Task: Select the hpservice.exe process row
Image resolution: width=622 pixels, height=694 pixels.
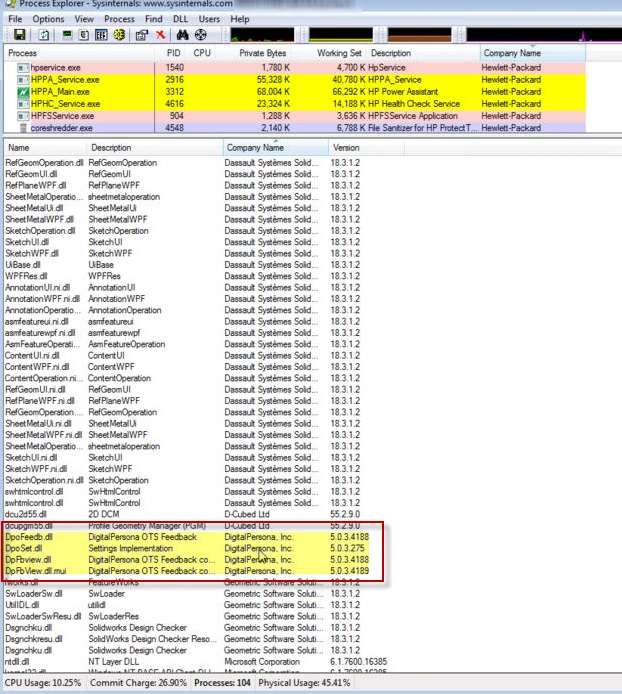Action: [x=295, y=68]
